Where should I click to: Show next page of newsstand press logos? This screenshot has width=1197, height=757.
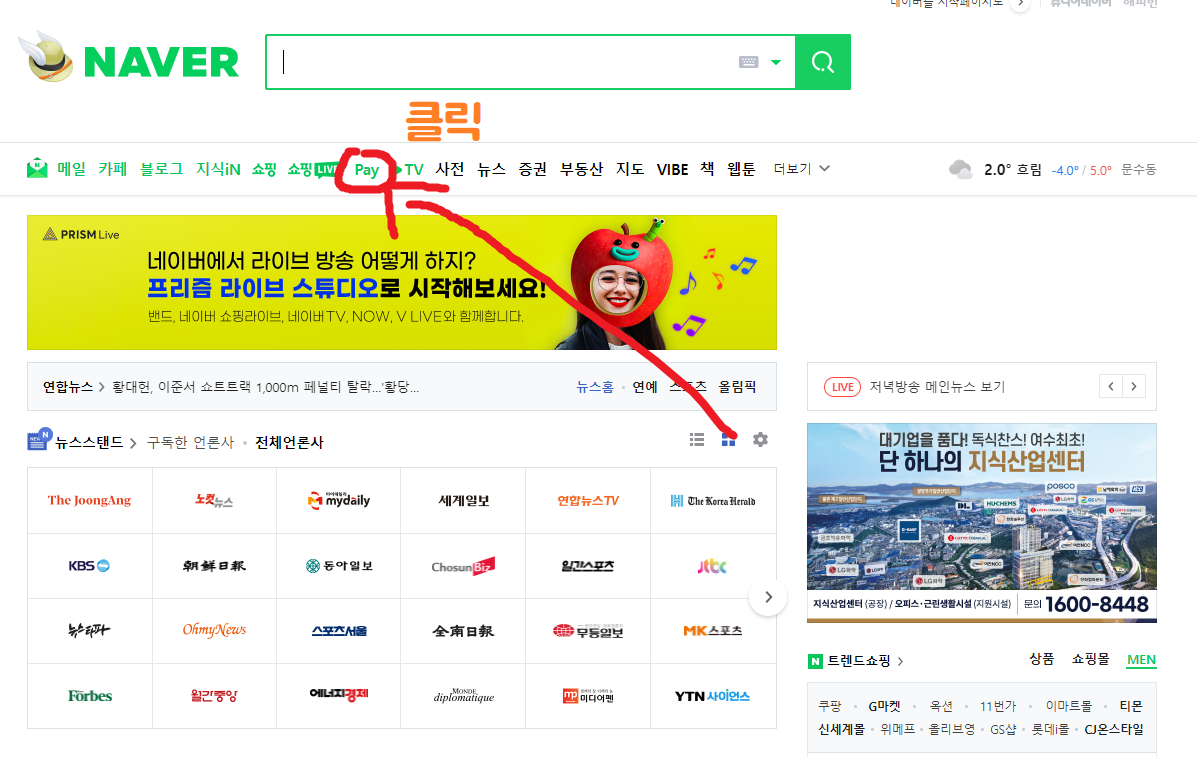pyautogui.click(x=768, y=598)
